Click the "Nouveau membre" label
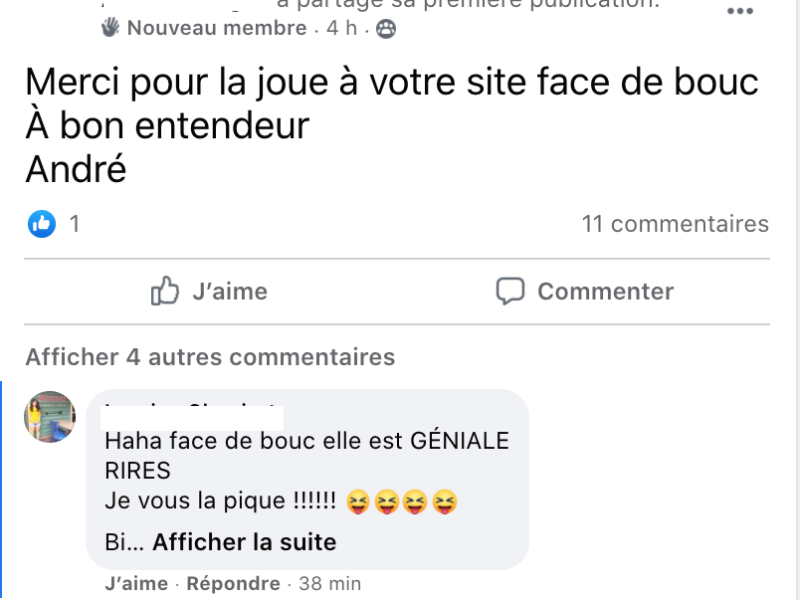Screen dimensions: 800x600 pos(216,28)
